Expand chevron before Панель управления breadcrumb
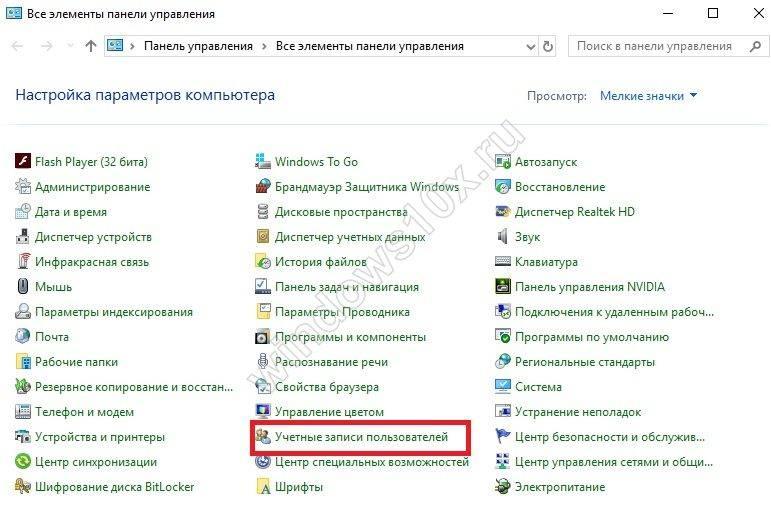The height and width of the screenshot is (511, 771). tap(132, 46)
